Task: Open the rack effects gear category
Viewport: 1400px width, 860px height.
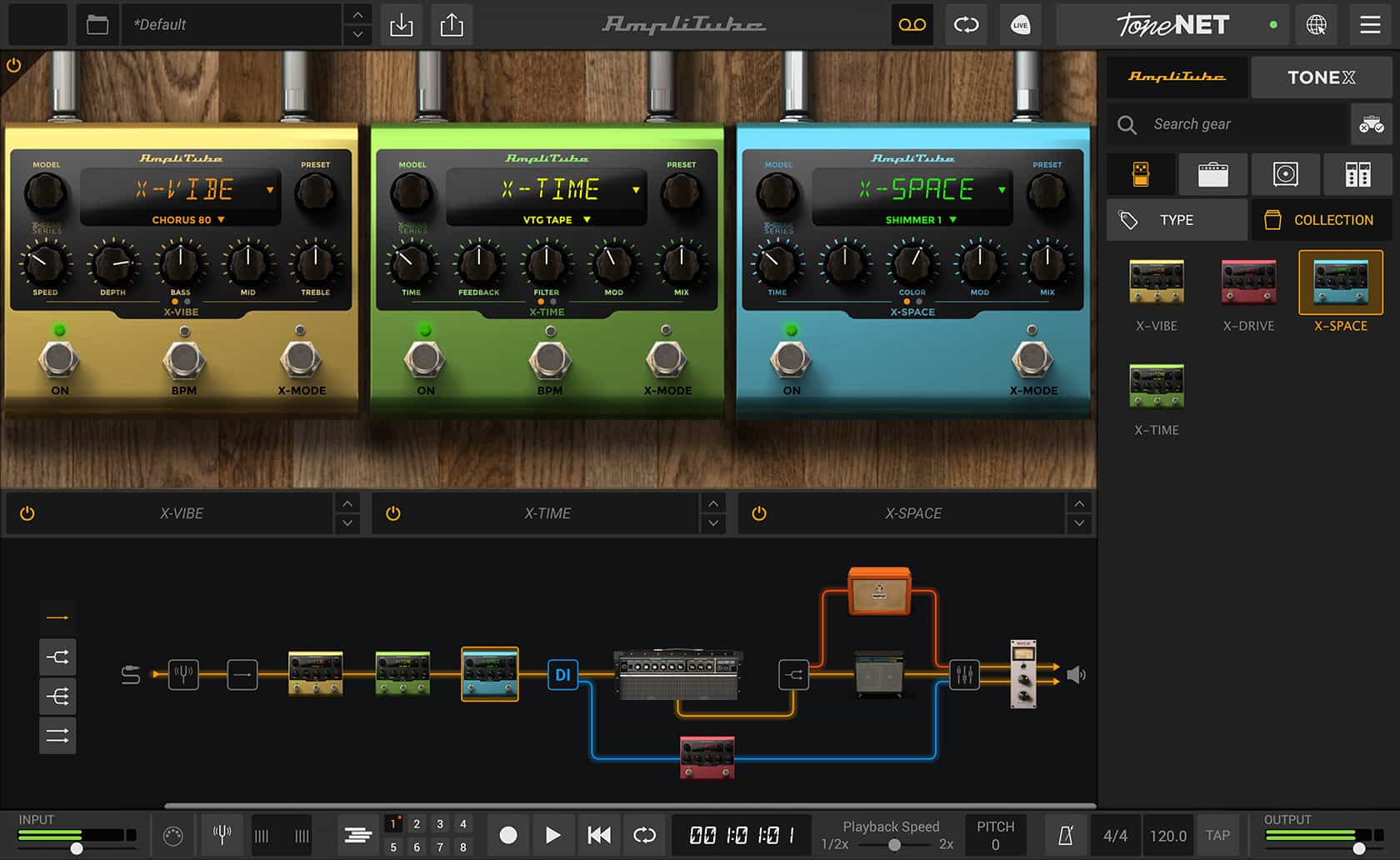Action: (x=1357, y=174)
